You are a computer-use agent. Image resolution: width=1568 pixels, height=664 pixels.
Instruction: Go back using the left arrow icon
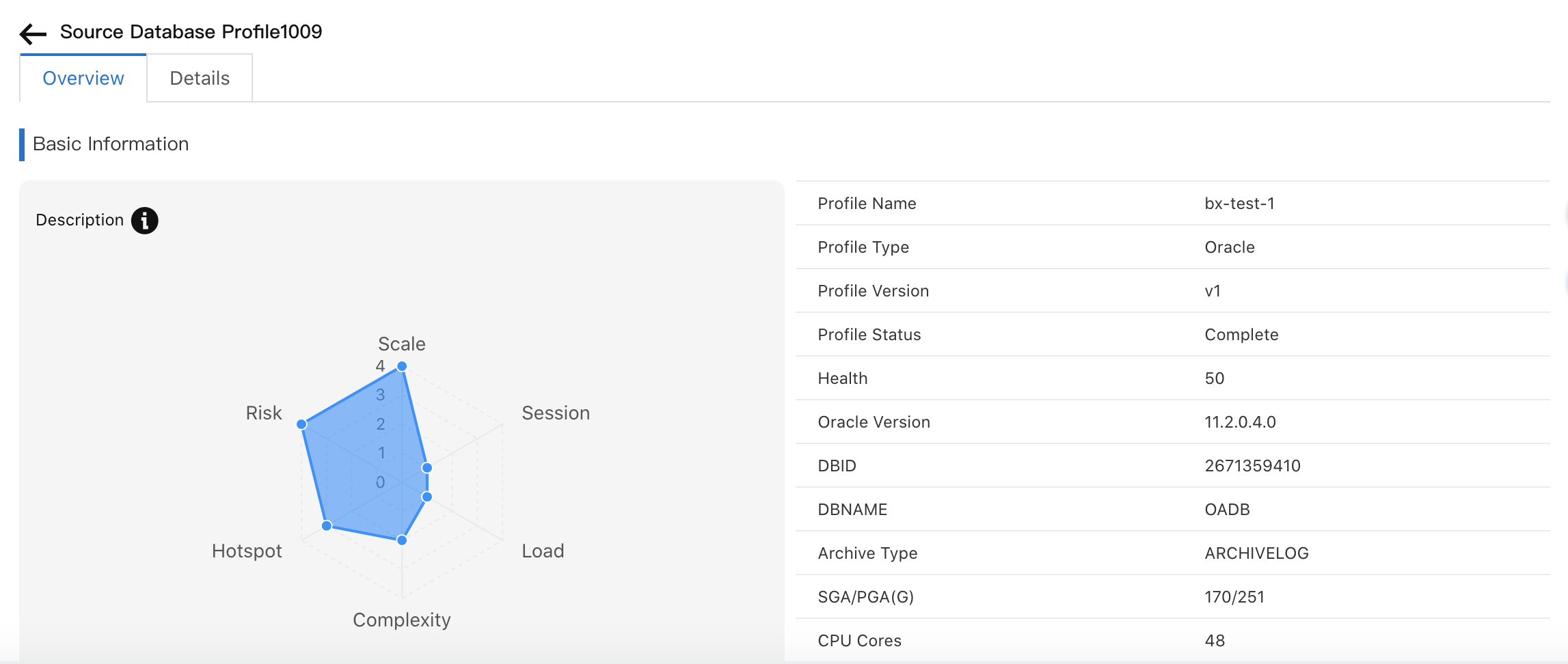pyautogui.click(x=33, y=33)
